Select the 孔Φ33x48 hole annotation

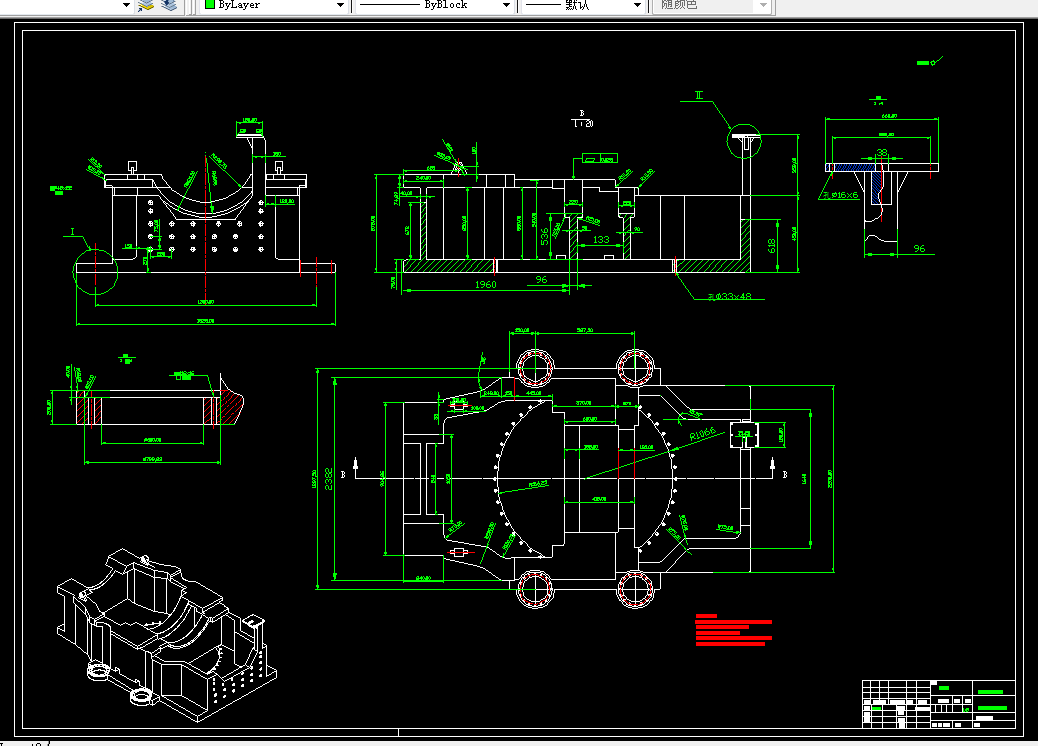[730, 296]
